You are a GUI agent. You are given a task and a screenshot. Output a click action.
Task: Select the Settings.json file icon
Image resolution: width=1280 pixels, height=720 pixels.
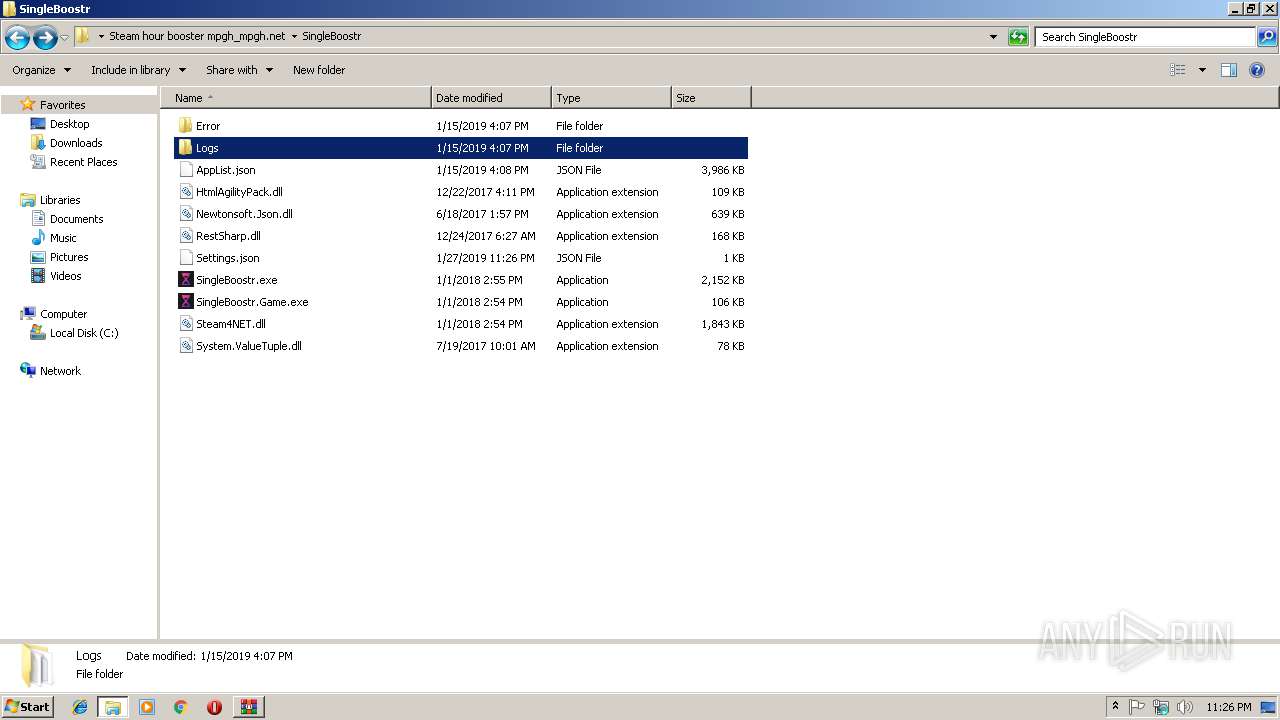point(186,258)
